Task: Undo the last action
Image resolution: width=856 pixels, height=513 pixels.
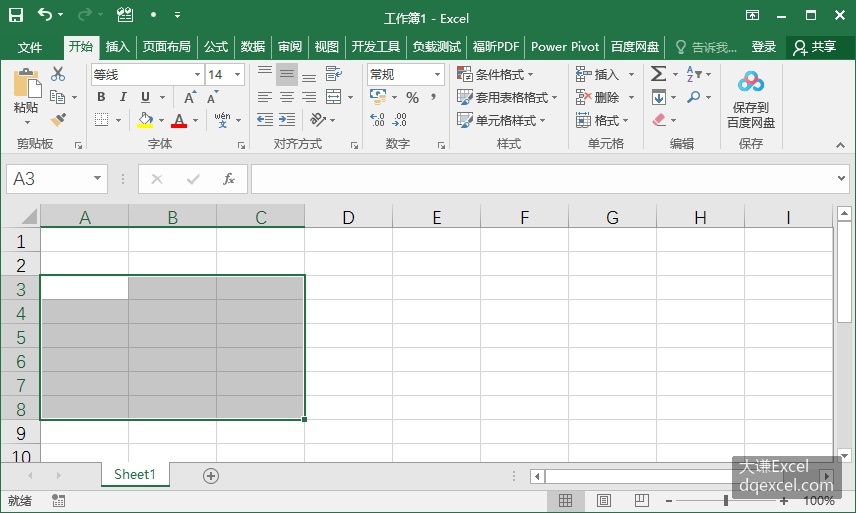Action: click(45, 15)
